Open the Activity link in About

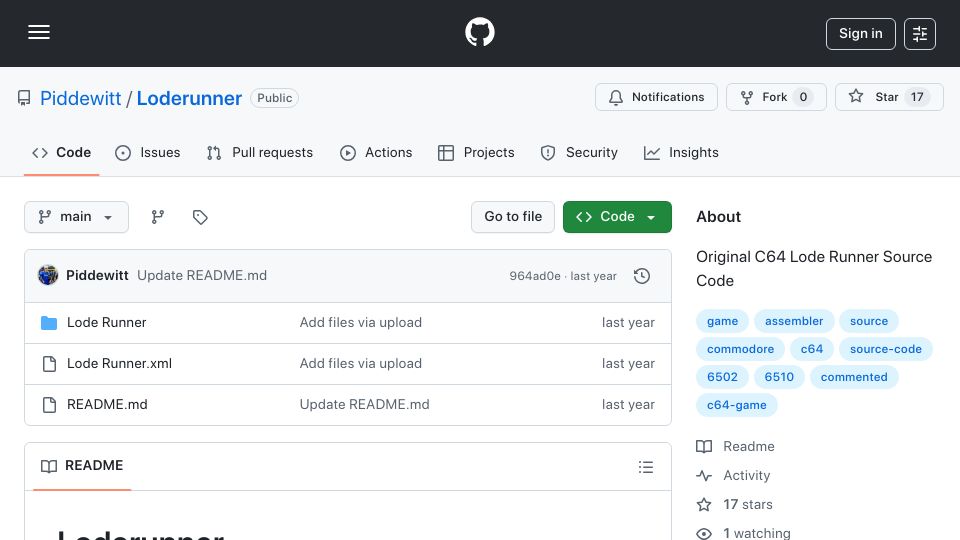pos(733,475)
